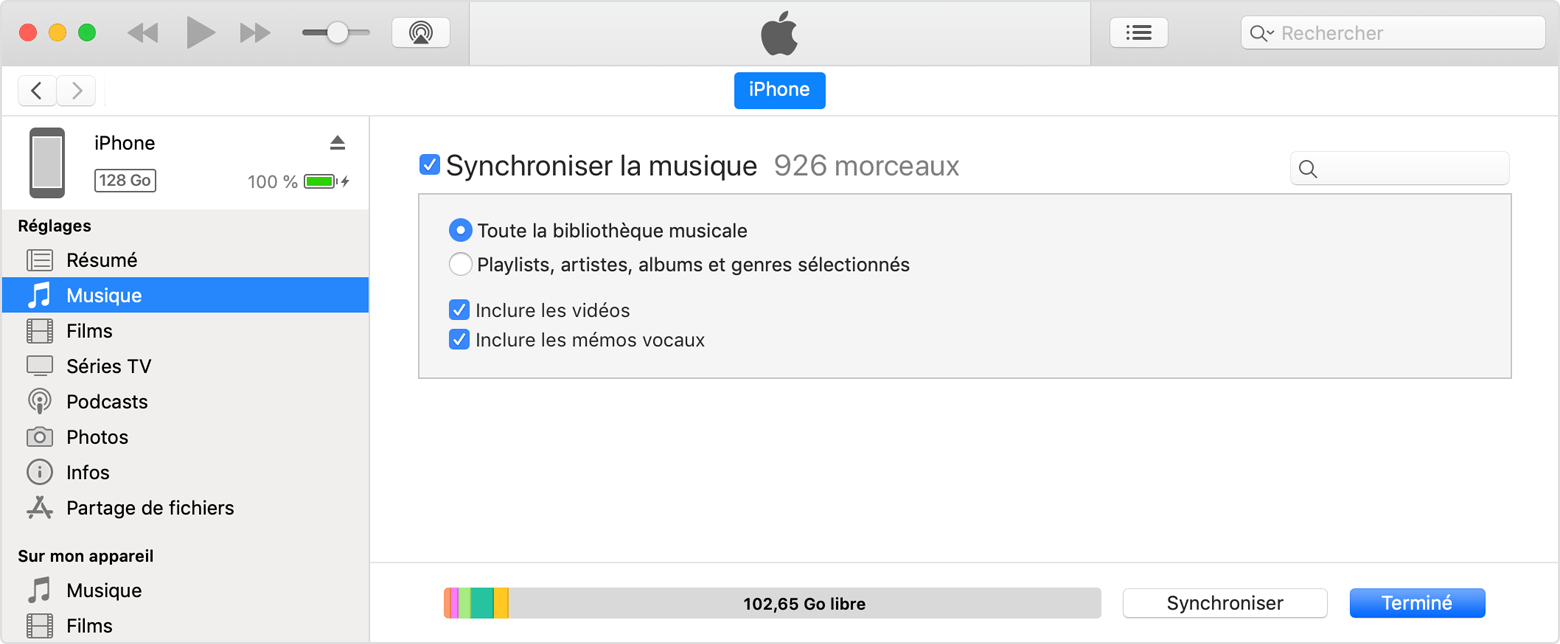Click the forward navigation arrow
Image resolution: width=1560 pixels, height=644 pixels.
[x=76, y=90]
